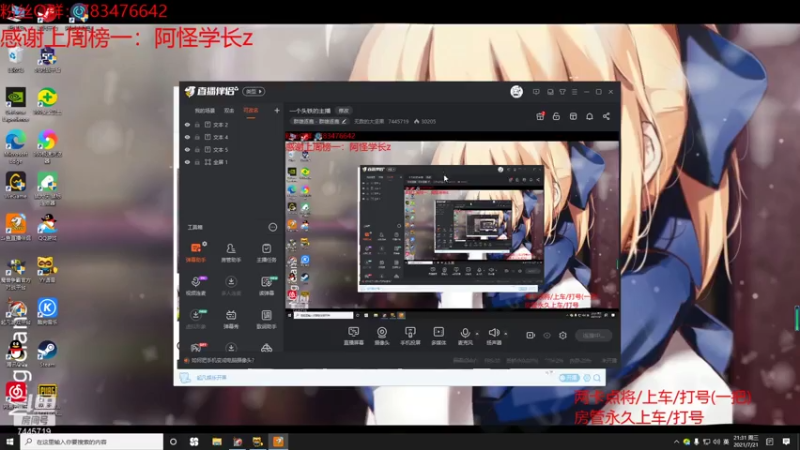Viewport: 800px width, 450px height.
Task: Collapse the 工具箱 toolbox section
Action: point(272,227)
